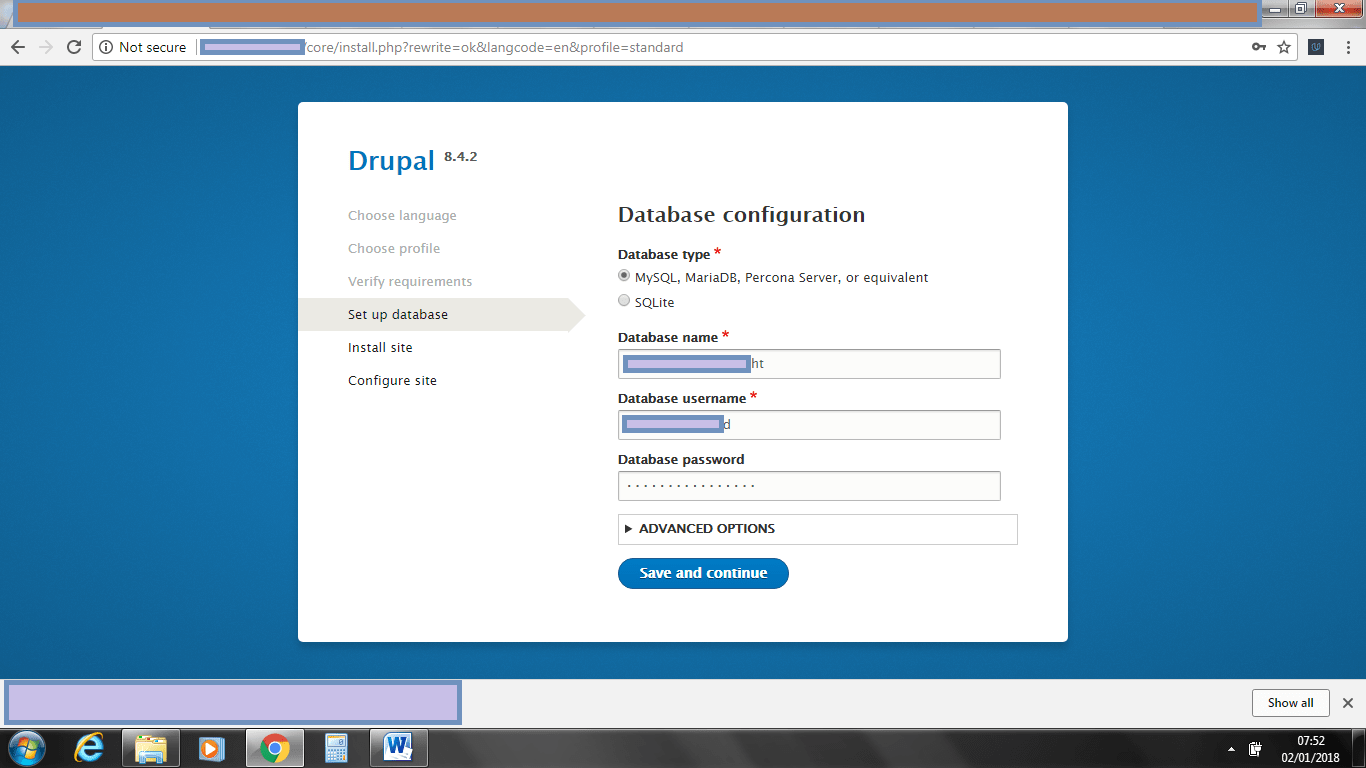The height and width of the screenshot is (768, 1366).
Task: Close the downloads bar
Action: point(1347,703)
